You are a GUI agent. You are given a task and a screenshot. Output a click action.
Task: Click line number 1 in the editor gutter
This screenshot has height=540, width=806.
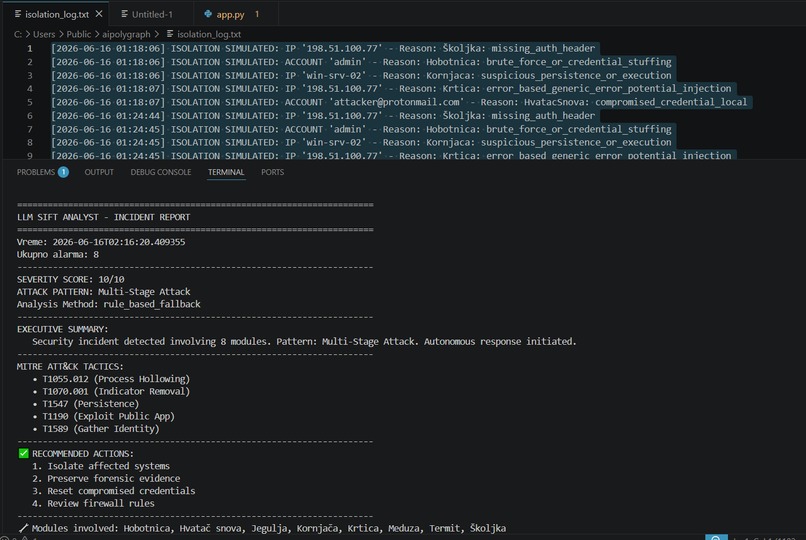click(30, 49)
